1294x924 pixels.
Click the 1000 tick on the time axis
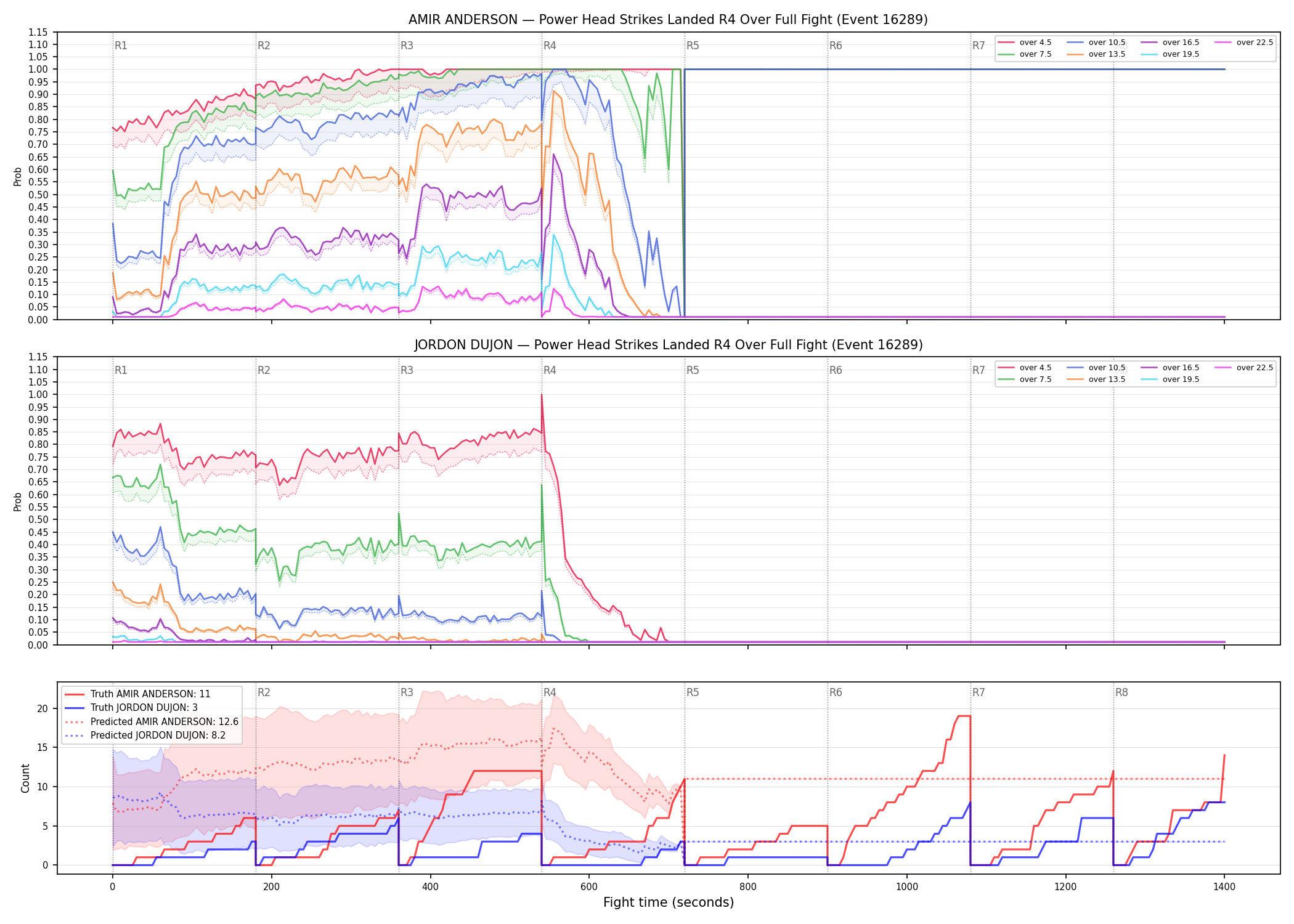coord(907,887)
